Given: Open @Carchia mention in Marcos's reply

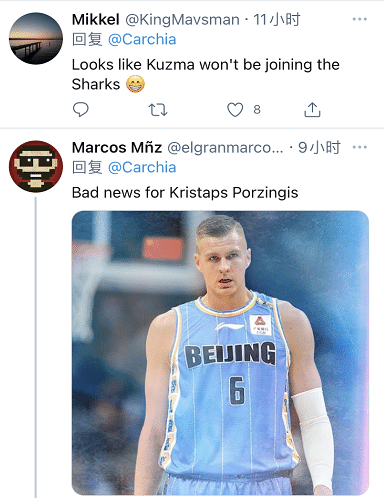Looking at the screenshot, I should coord(142,167).
